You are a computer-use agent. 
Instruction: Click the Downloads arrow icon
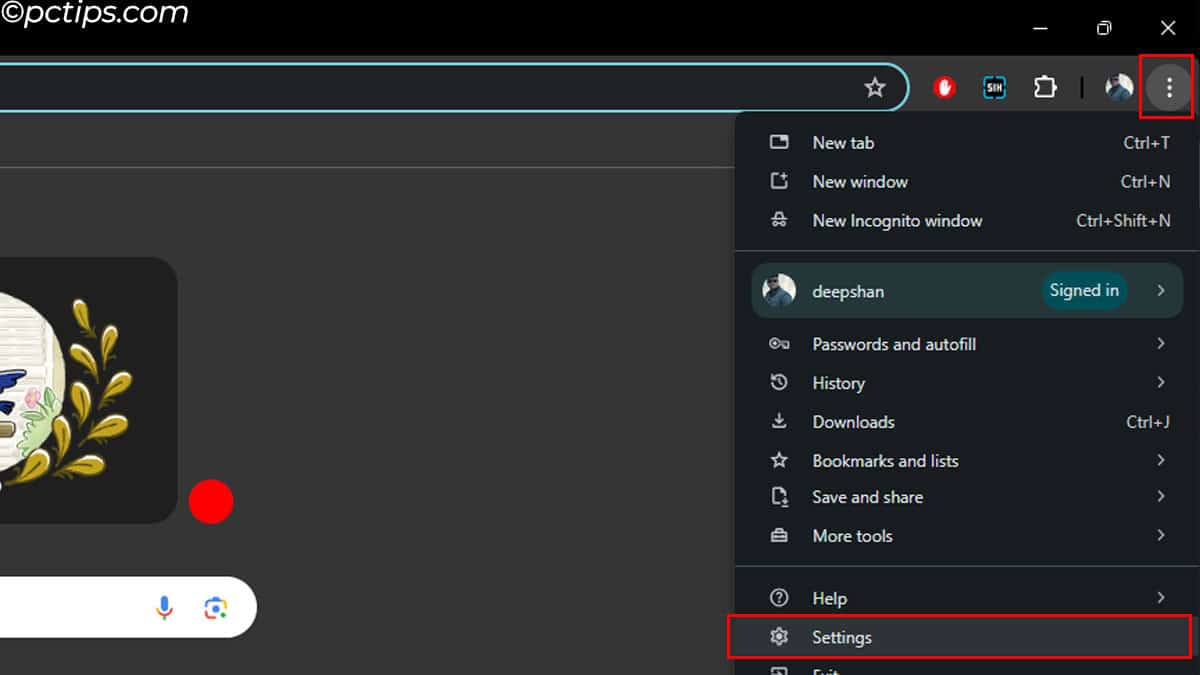pyautogui.click(x=779, y=422)
